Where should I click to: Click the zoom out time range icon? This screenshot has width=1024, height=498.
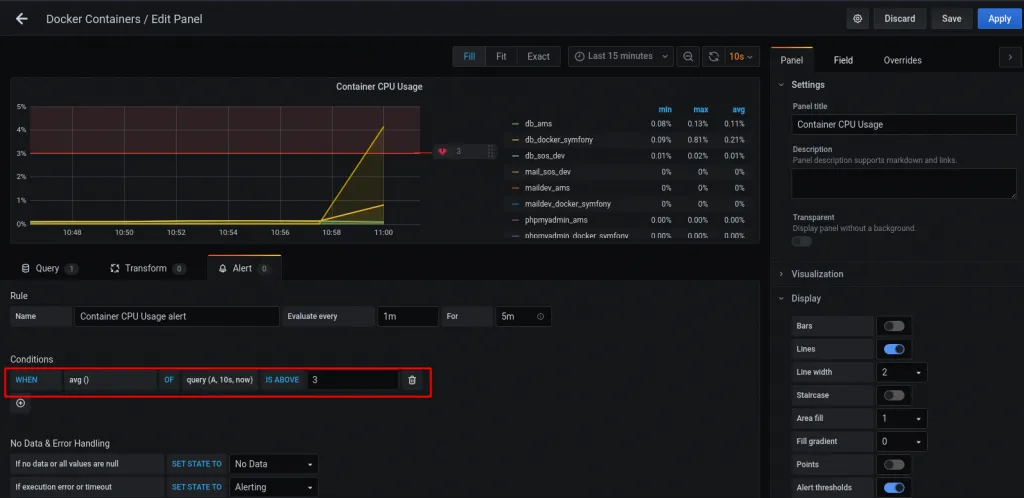tap(688, 56)
